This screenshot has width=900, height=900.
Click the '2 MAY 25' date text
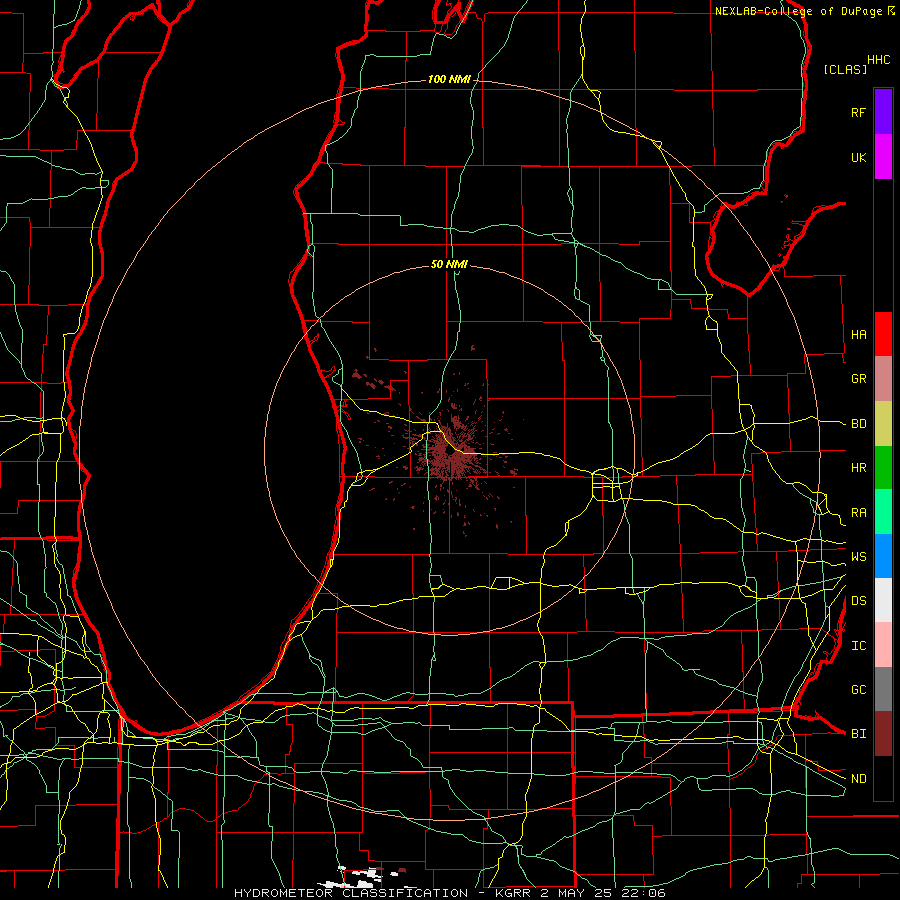click(x=578, y=893)
